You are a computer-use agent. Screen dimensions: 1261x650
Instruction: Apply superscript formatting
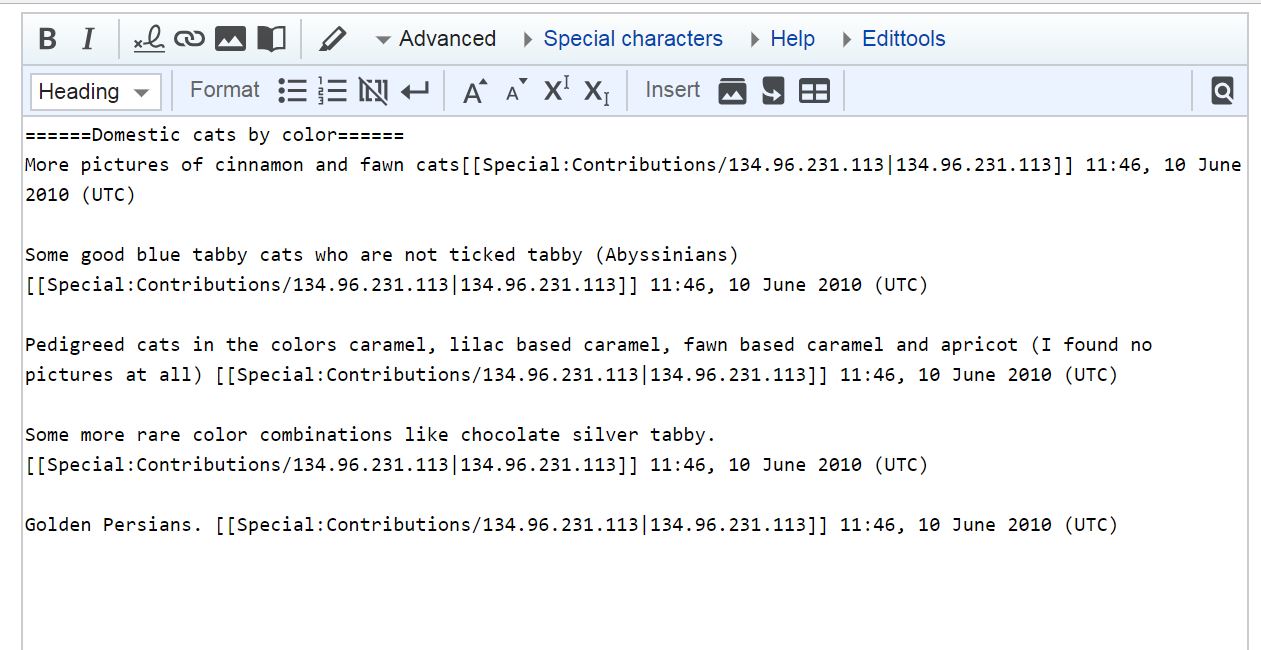556,91
